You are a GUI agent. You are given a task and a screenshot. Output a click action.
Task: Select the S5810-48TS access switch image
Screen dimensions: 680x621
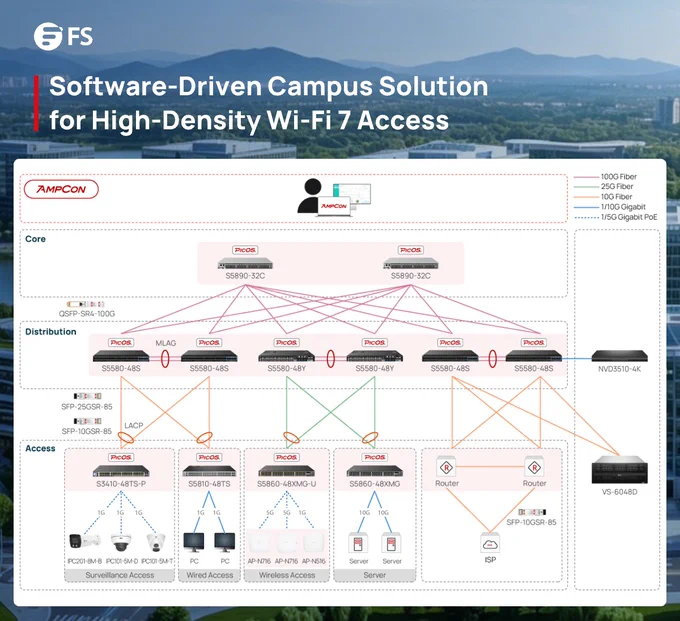[209, 471]
